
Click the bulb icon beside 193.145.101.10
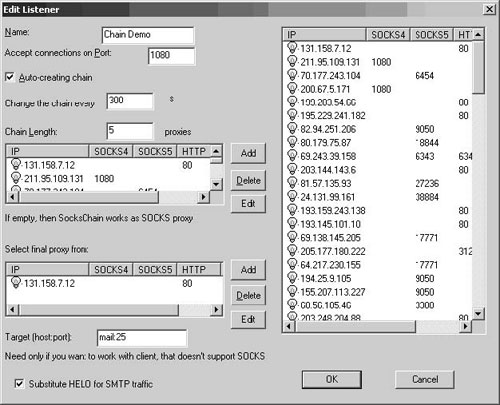click(292, 224)
